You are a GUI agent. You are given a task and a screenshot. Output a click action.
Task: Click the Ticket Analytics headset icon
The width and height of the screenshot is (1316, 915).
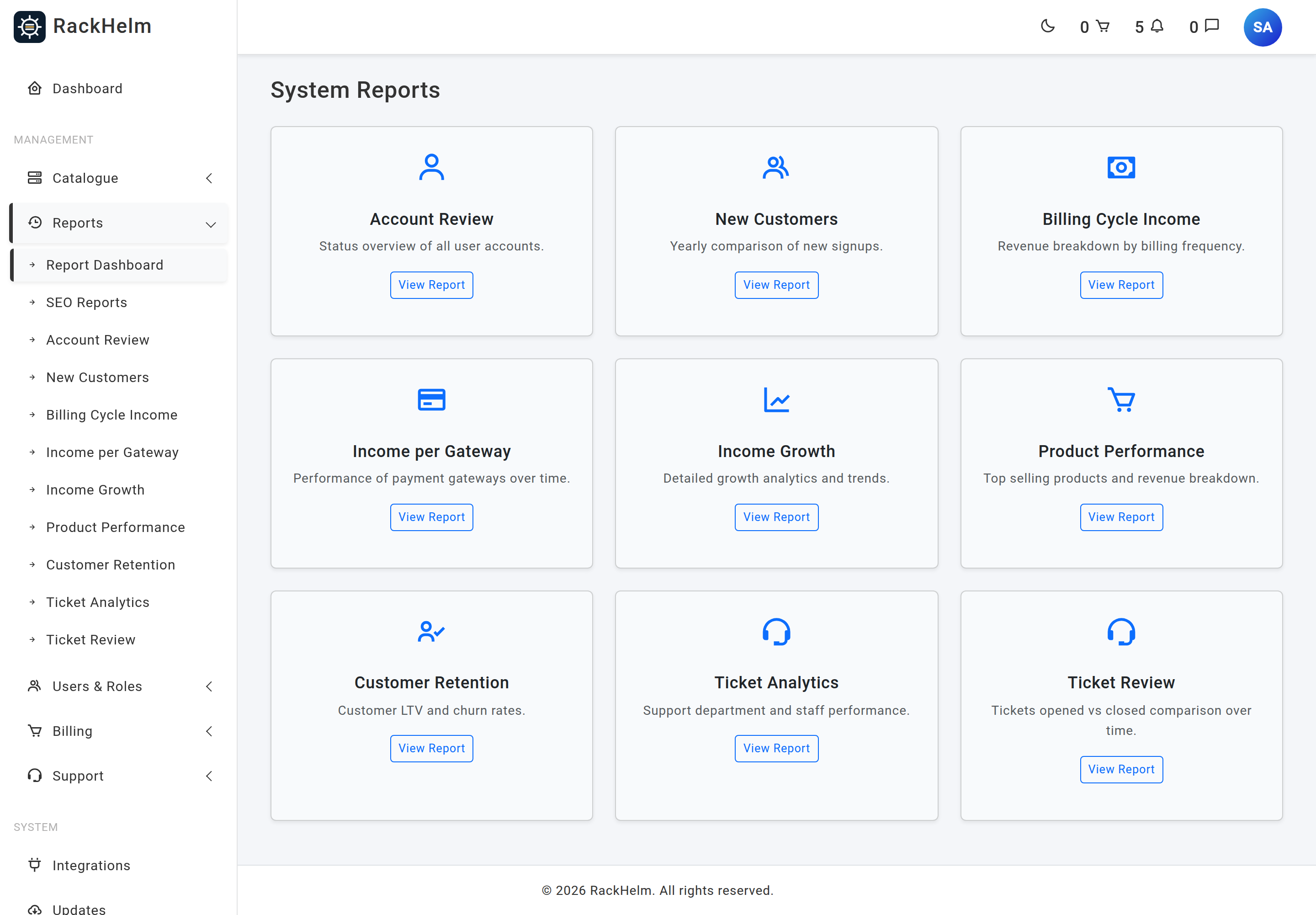776,631
